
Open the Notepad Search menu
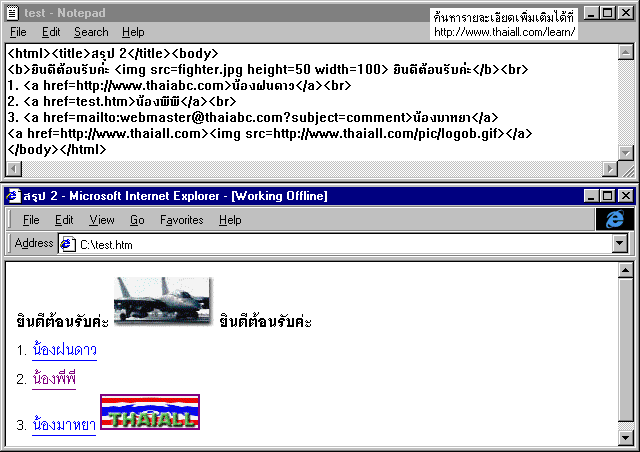pyautogui.click(x=91, y=32)
